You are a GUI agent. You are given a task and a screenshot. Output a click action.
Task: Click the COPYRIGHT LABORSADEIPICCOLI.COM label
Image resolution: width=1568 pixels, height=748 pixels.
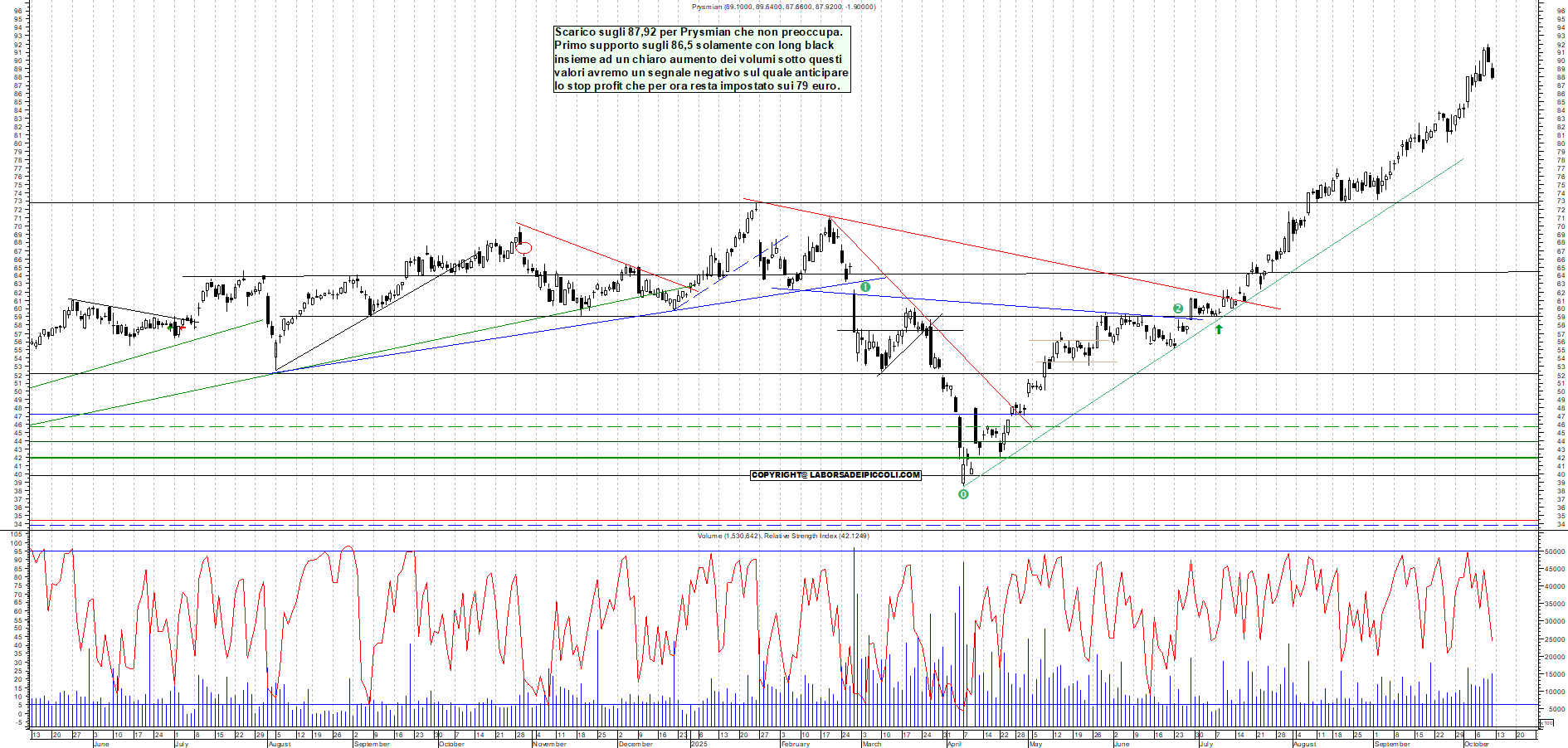pyautogui.click(x=835, y=475)
